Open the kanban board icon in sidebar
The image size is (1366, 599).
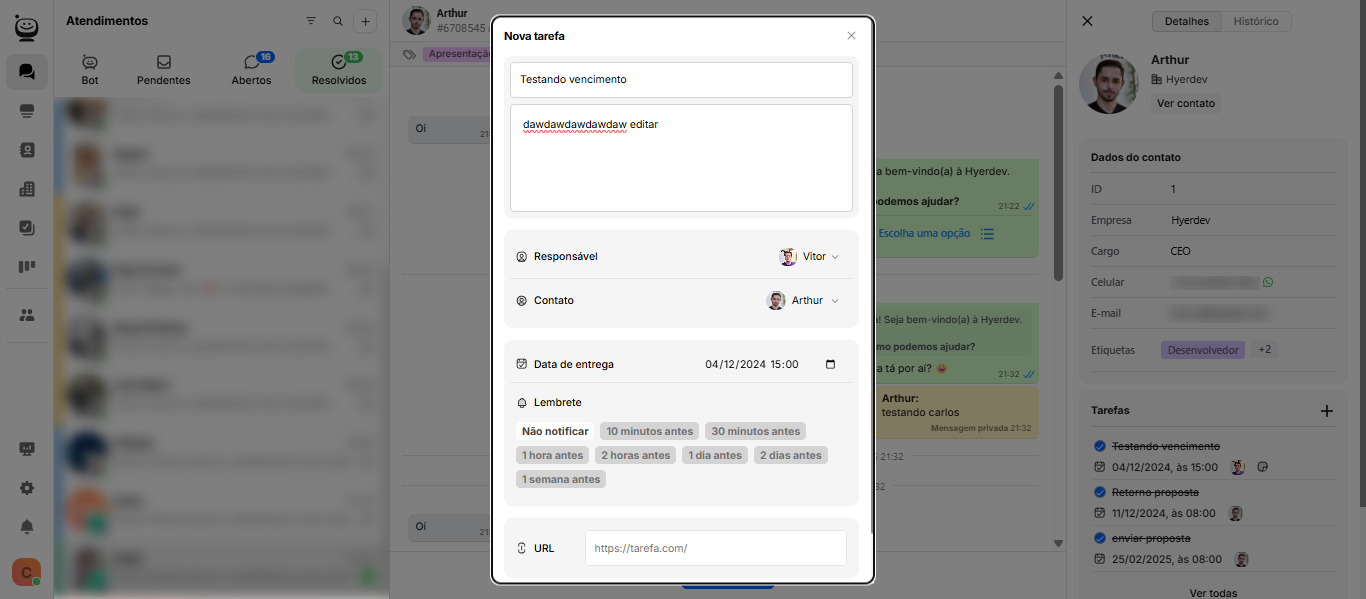click(27, 267)
